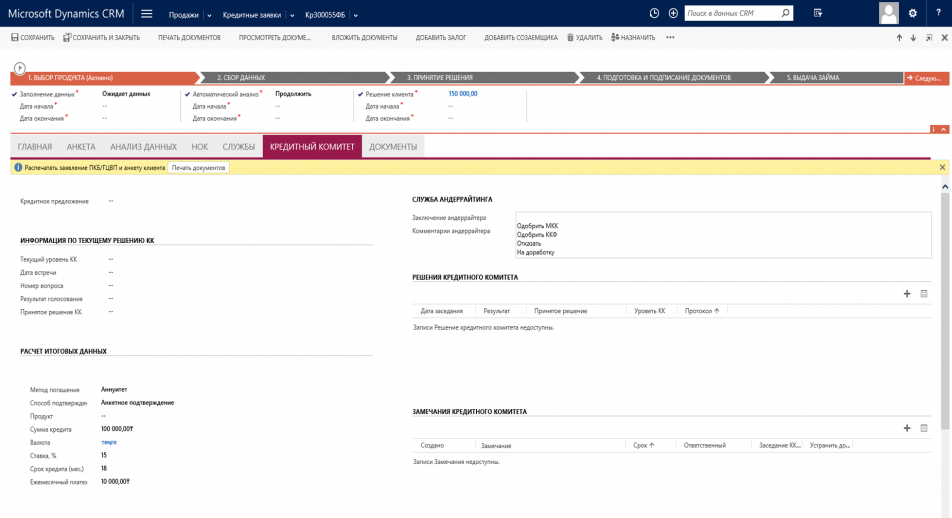Switch to the АНАЛИЗ ДАННЫХ tab

point(143,147)
